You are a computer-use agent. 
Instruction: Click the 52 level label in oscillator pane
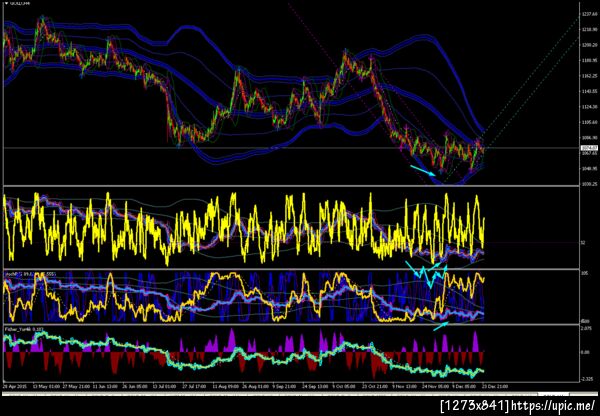click(584, 243)
